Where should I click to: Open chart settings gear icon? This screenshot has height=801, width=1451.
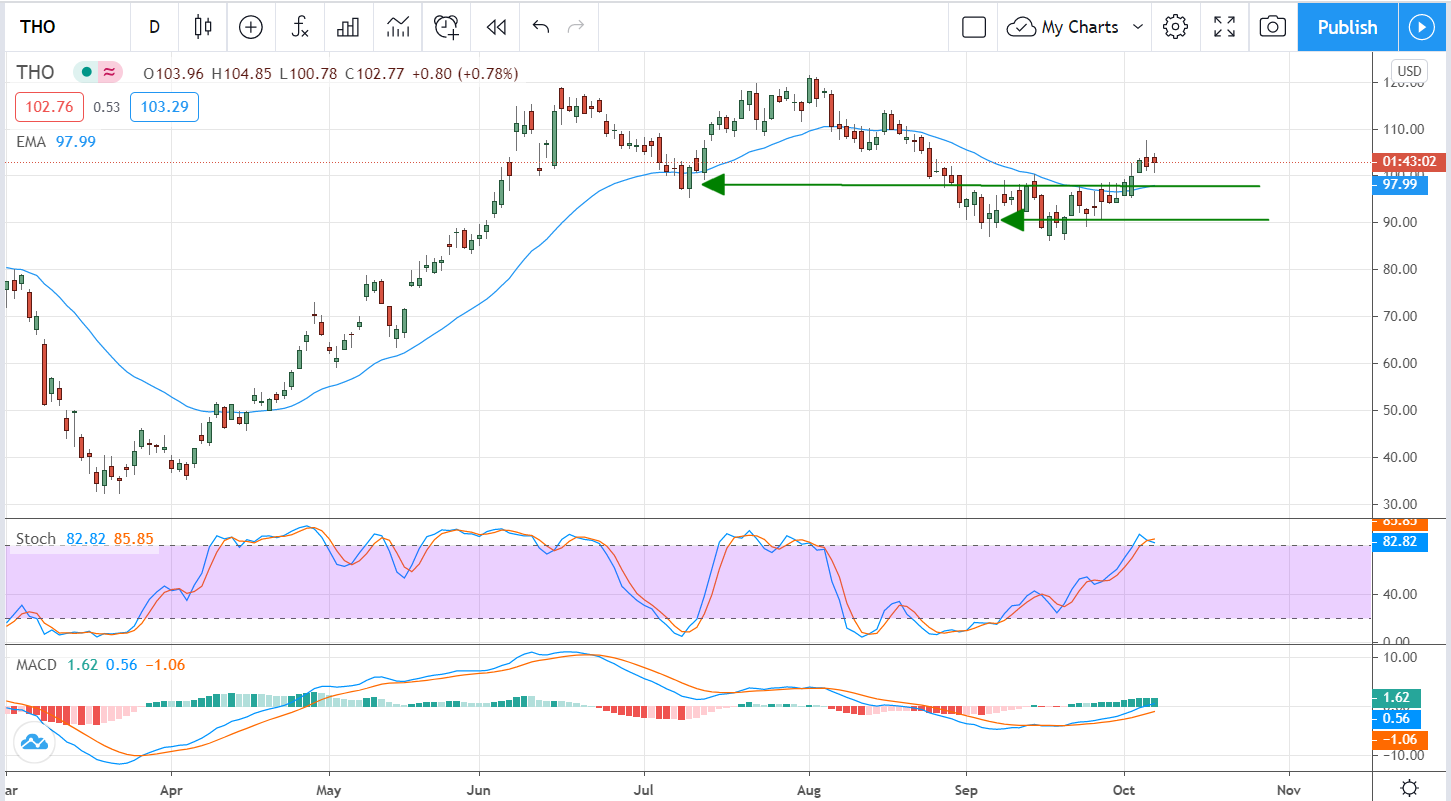click(x=1175, y=27)
